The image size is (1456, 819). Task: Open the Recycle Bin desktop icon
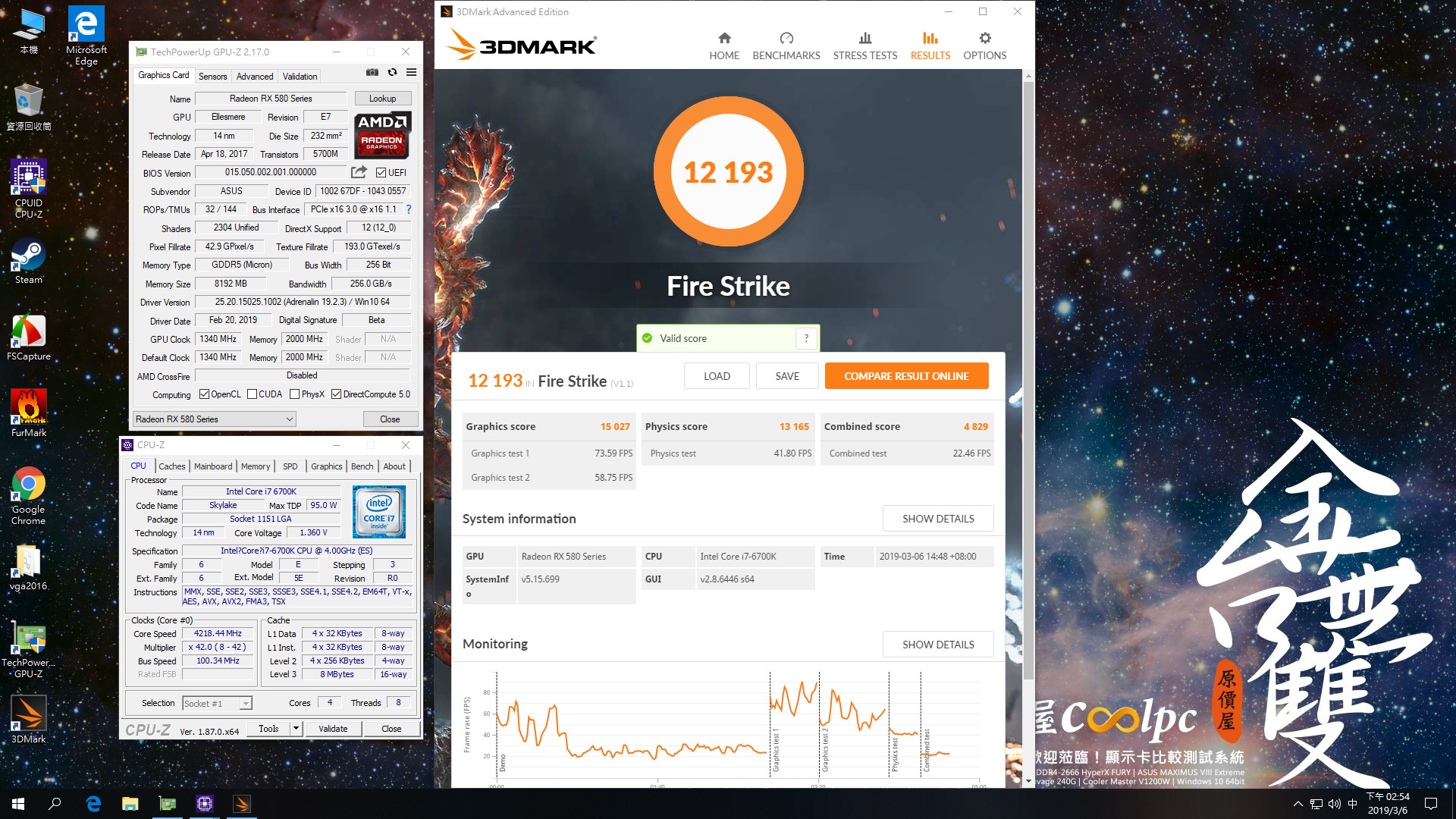(x=29, y=108)
